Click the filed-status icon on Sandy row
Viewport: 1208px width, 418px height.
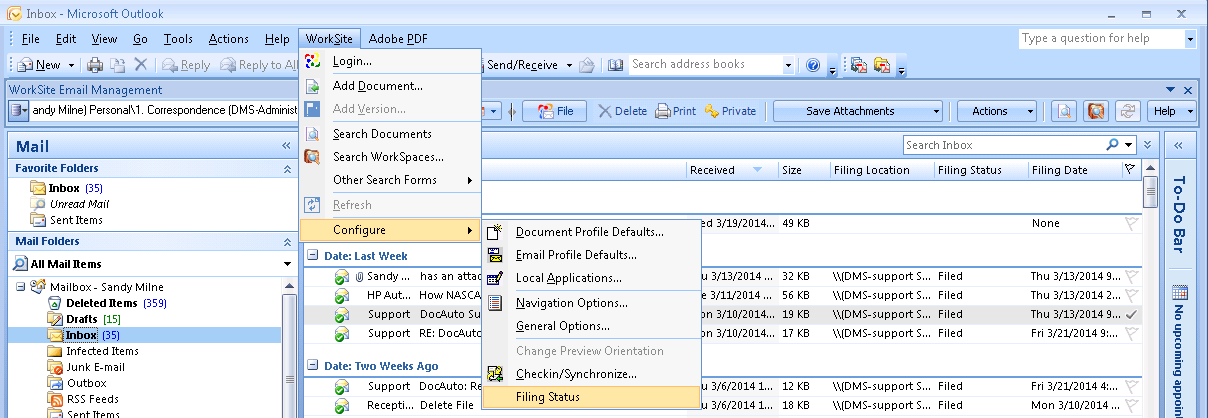[342, 276]
